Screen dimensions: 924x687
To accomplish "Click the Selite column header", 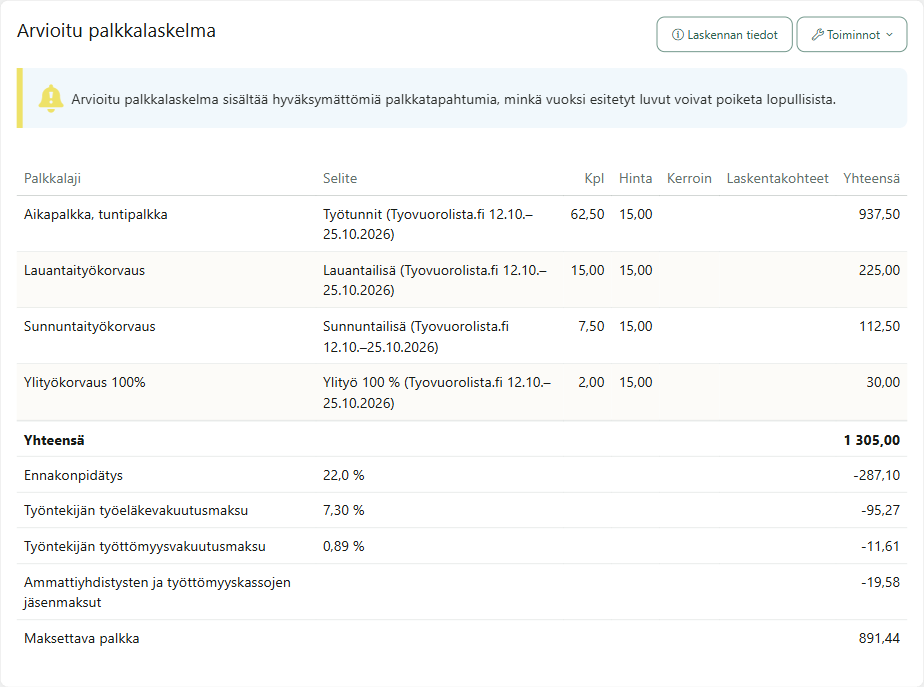I will point(340,179).
